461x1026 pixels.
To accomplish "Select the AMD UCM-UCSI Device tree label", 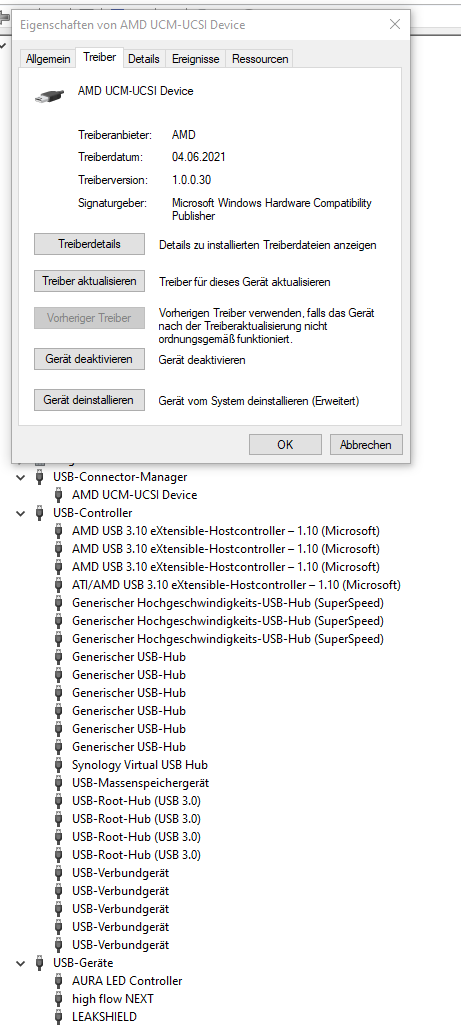I will [x=135, y=495].
